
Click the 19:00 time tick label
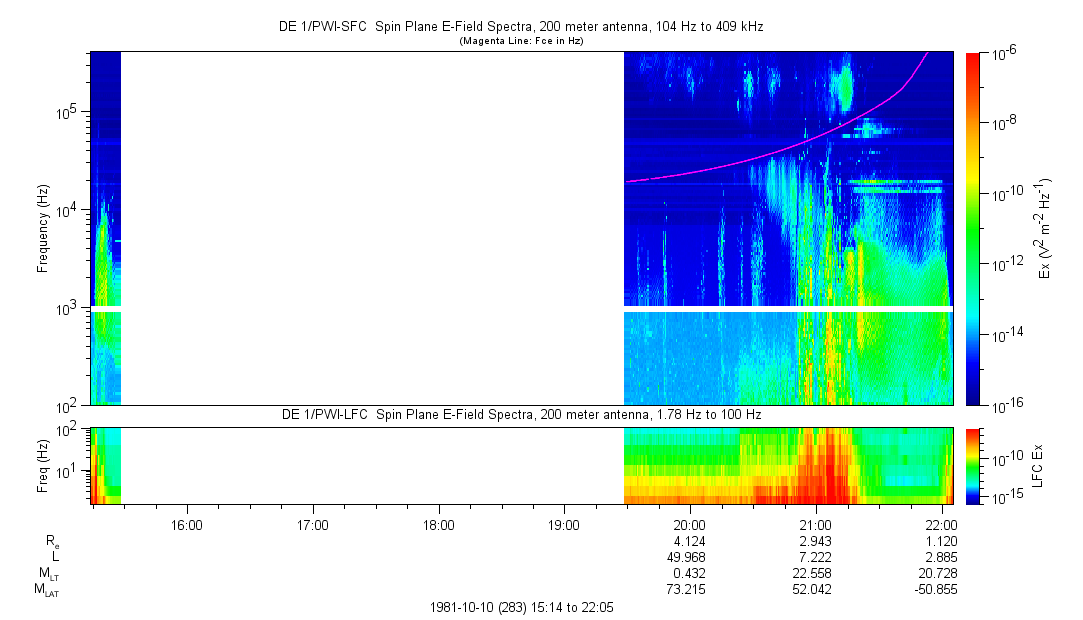coord(565,525)
